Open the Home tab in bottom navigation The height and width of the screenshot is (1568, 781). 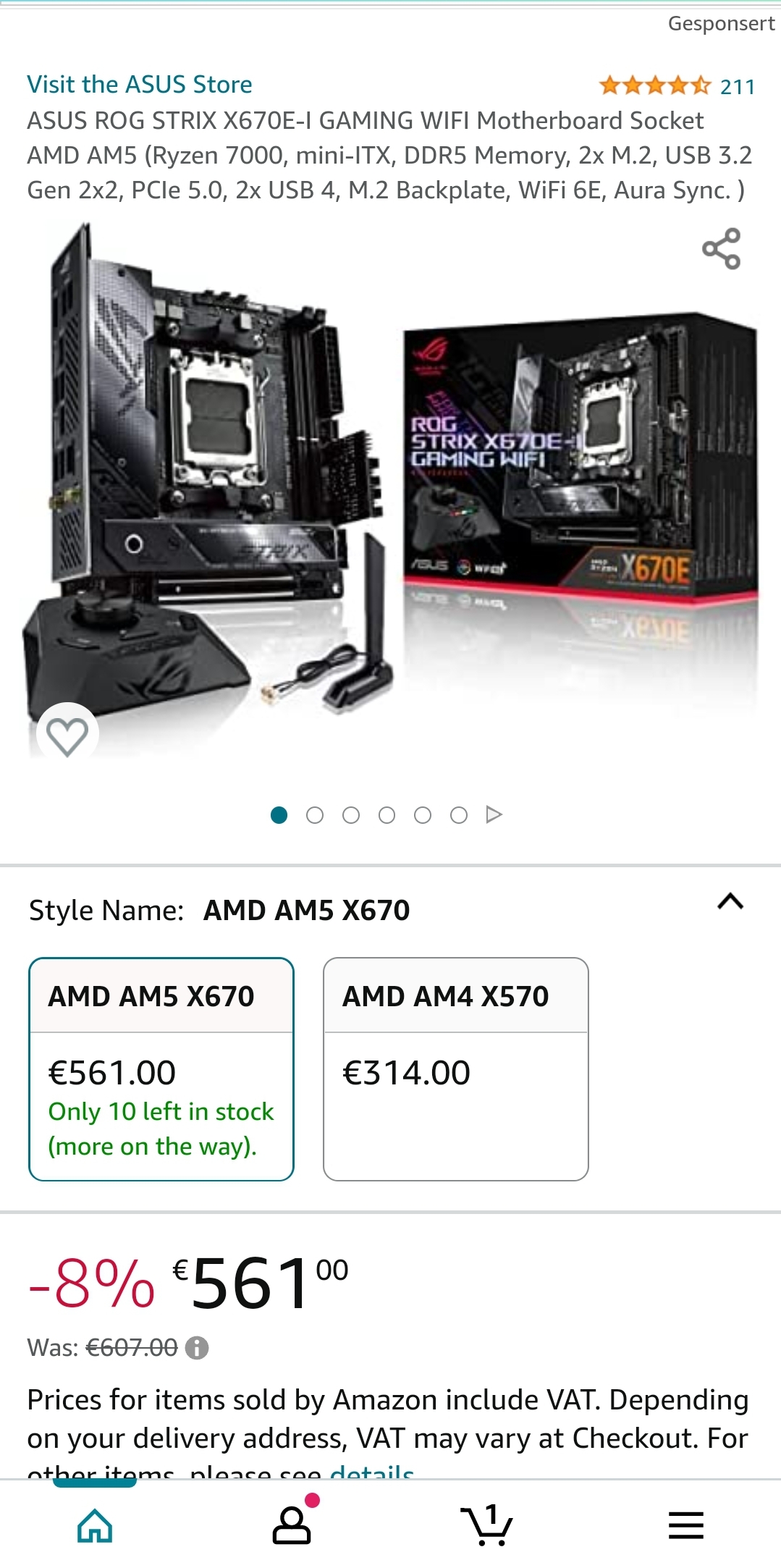(95, 1526)
